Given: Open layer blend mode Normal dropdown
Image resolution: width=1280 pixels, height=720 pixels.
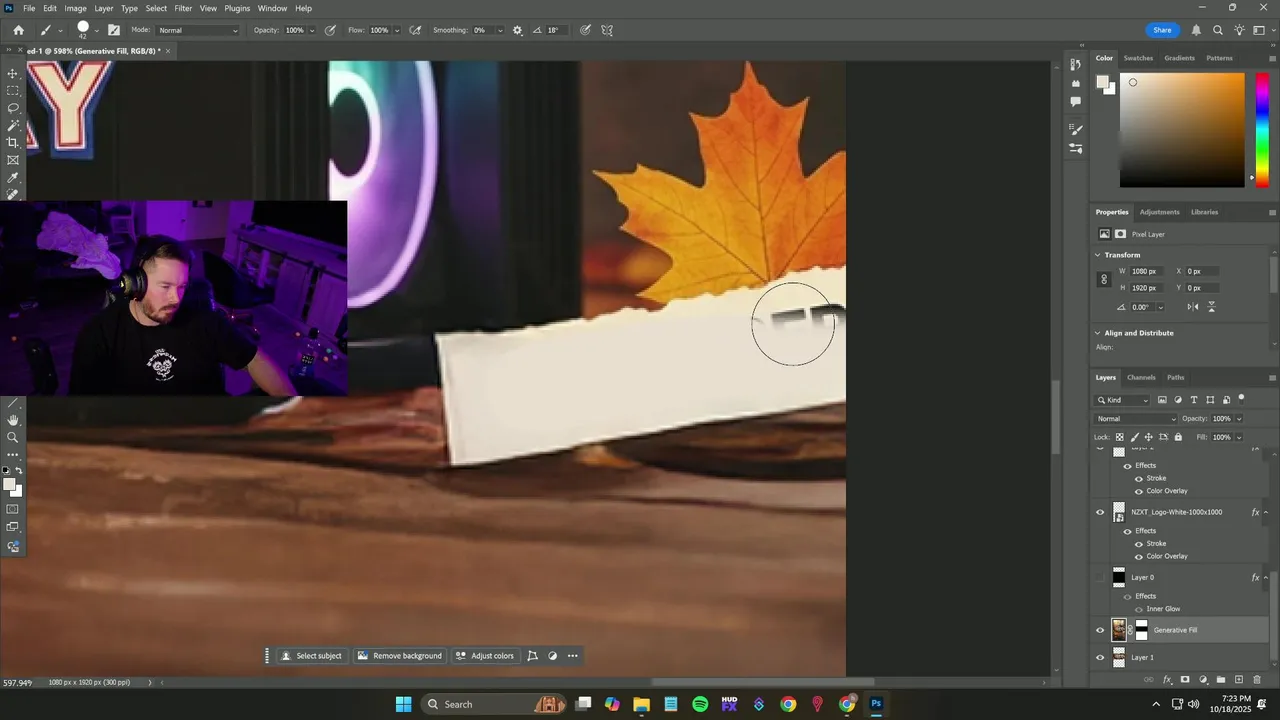Looking at the screenshot, I should 1137,419.
